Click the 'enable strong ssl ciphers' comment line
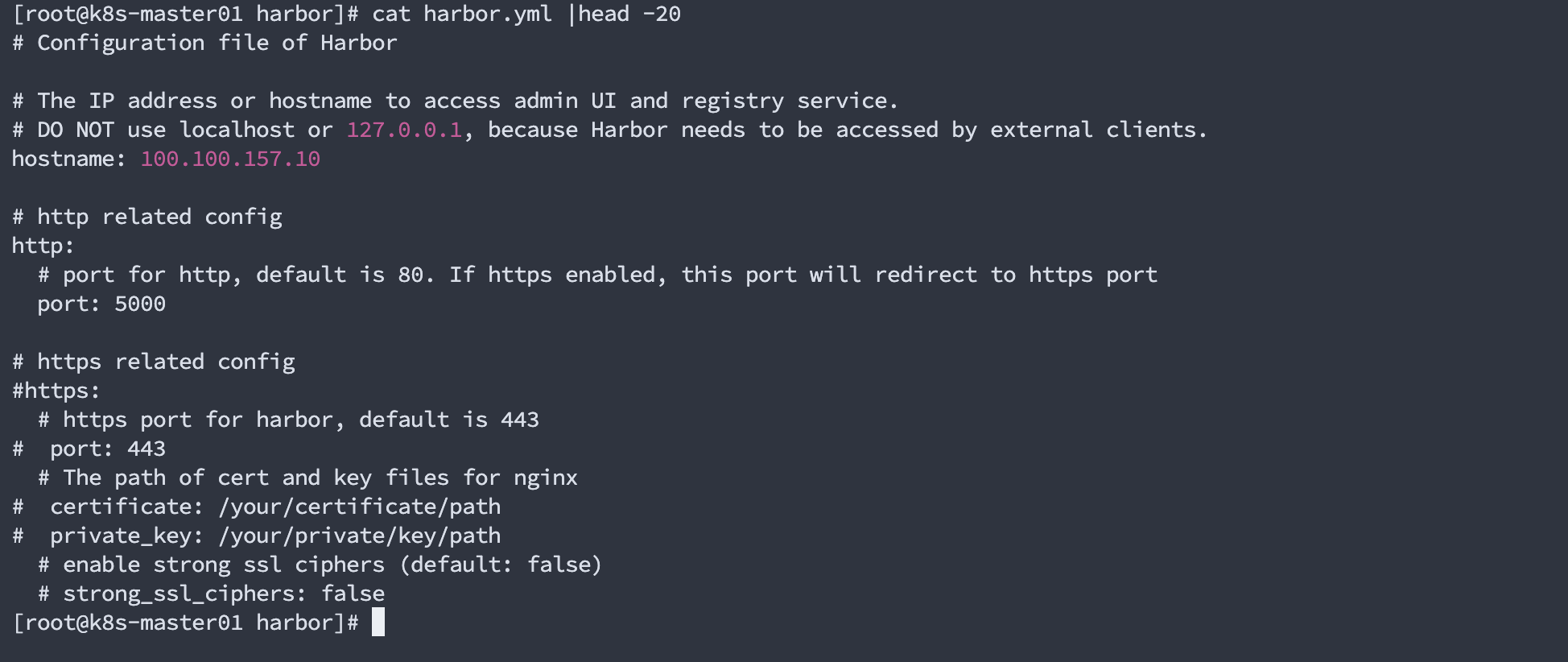This screenshot has width=1568, height=662. pos(320,565)
